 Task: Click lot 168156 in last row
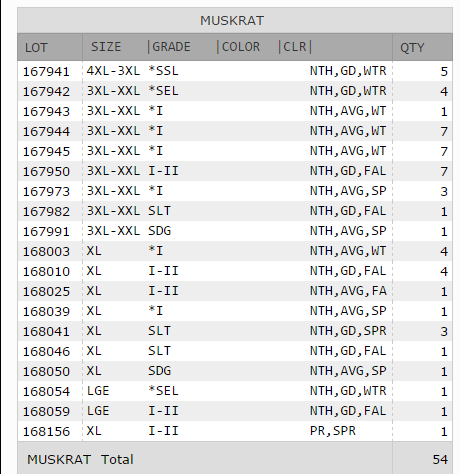pos(46,431)
